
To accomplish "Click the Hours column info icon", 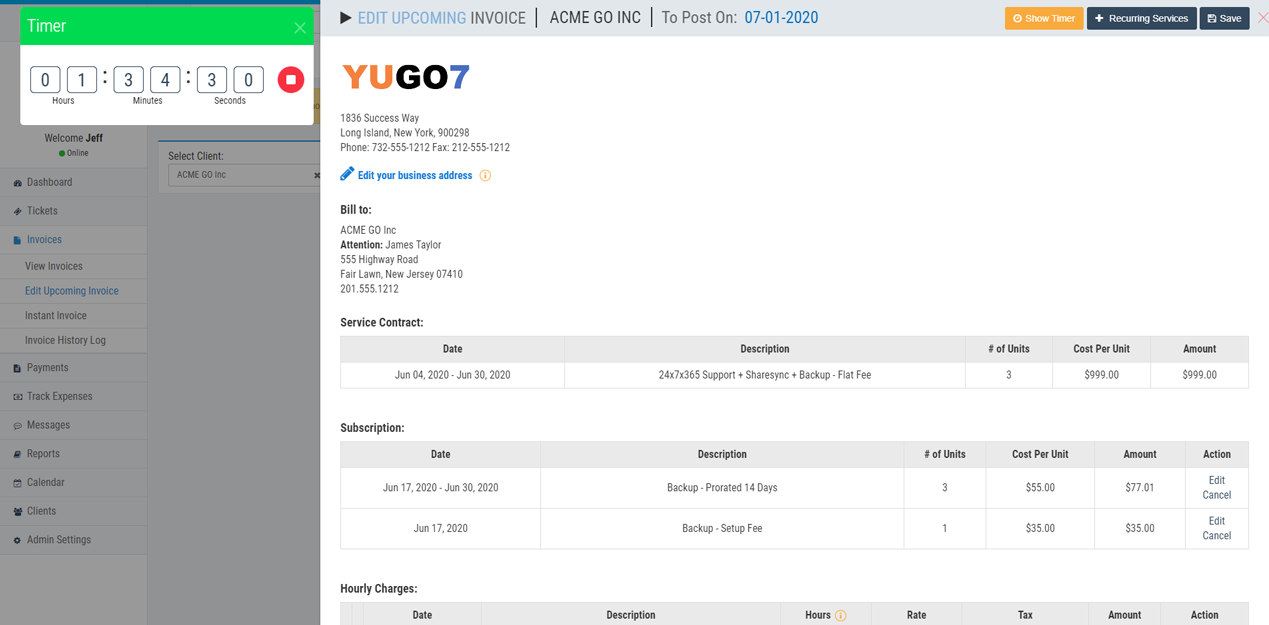I will [841, 616].
